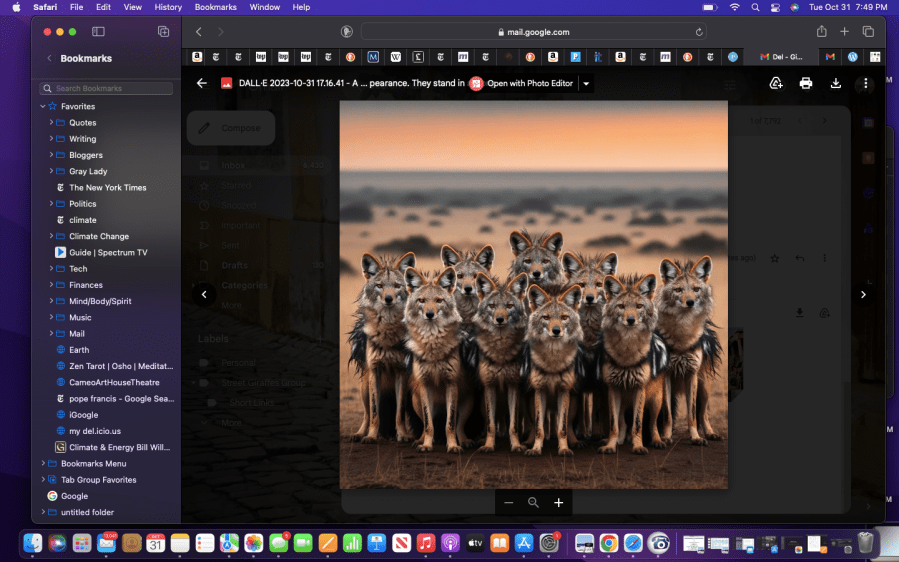Click the magnifier reset zoom icon
Screen dimensions: 899x562
[x=534, y=503]
